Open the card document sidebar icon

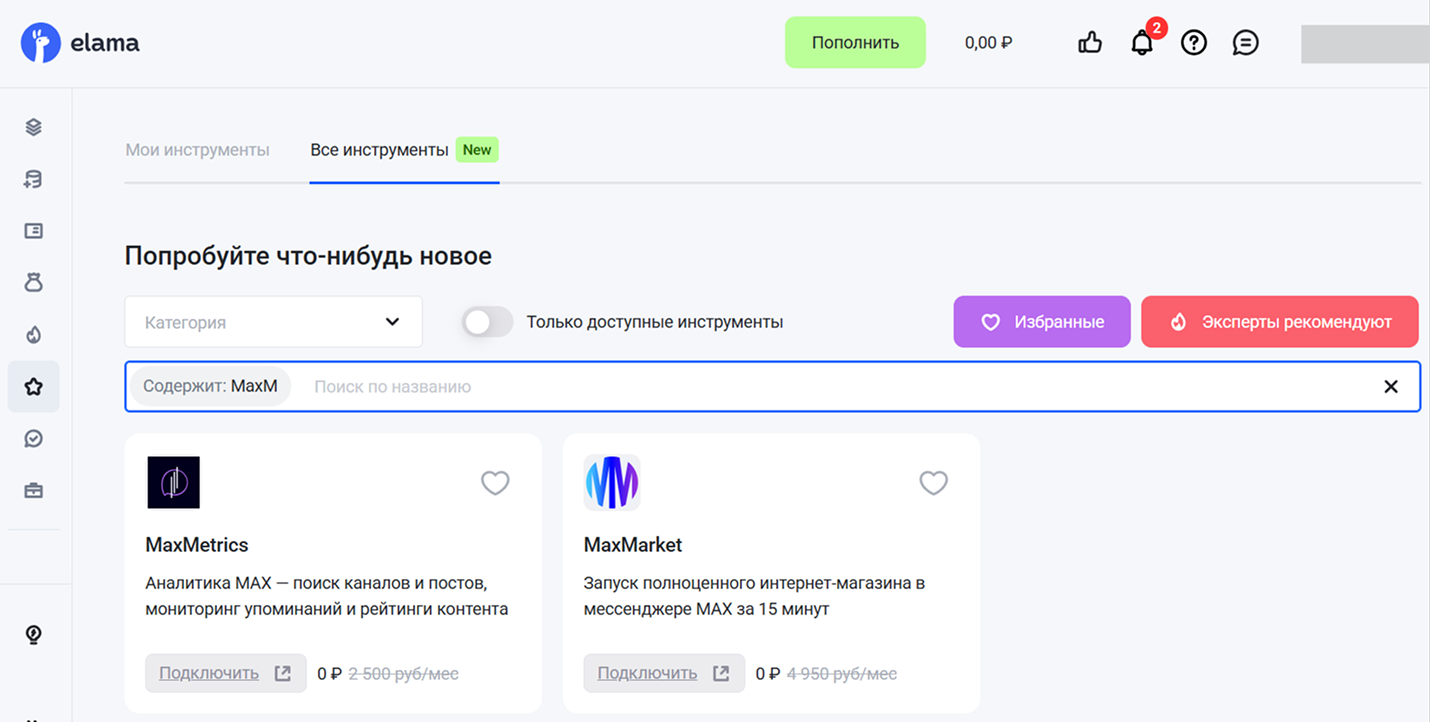[34, 231]
